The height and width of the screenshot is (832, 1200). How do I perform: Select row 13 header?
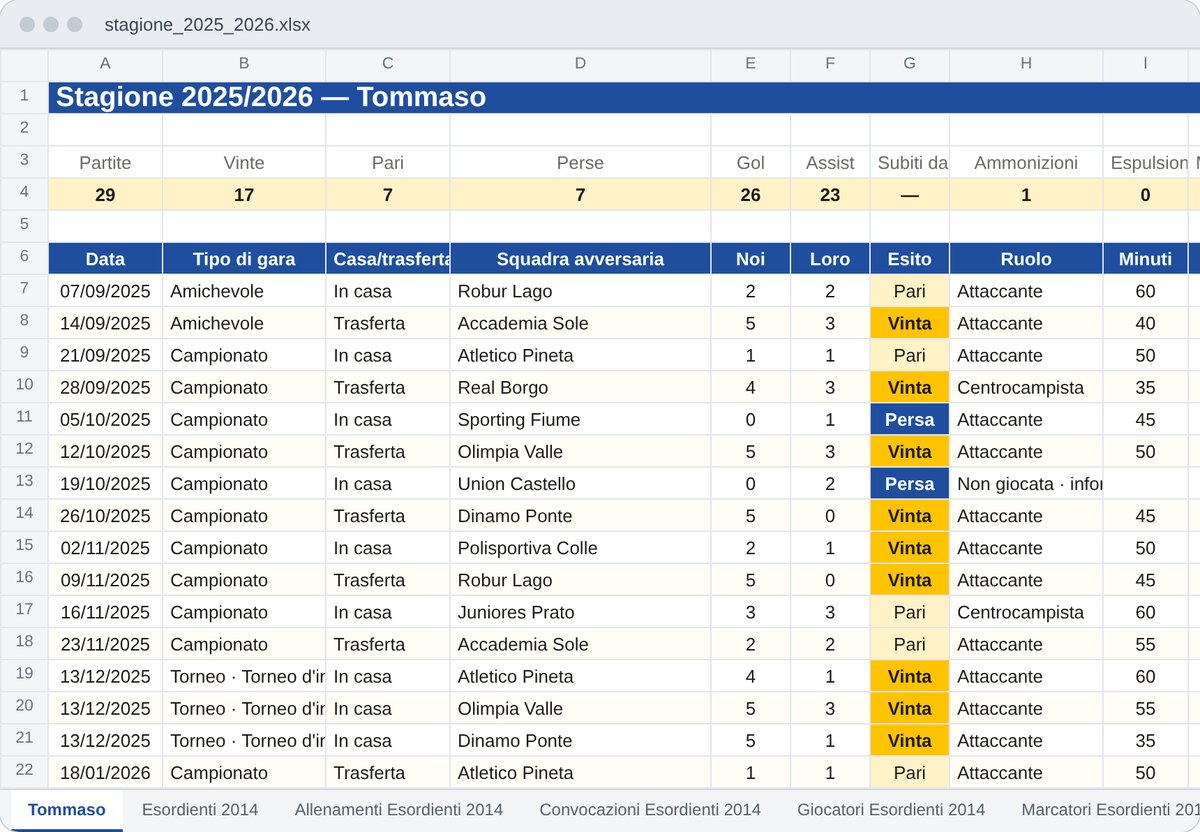pos(24,484)
